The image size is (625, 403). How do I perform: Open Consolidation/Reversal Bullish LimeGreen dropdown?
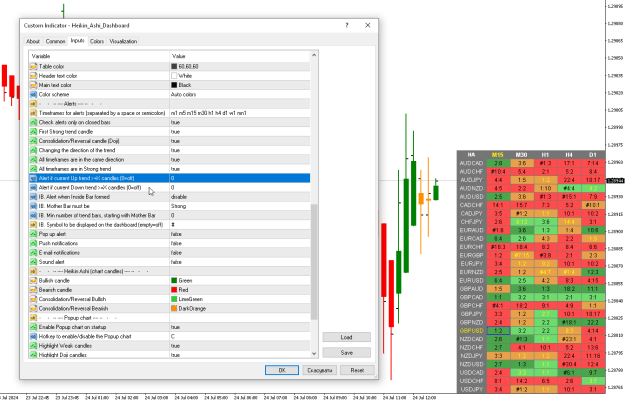[240, 299]
